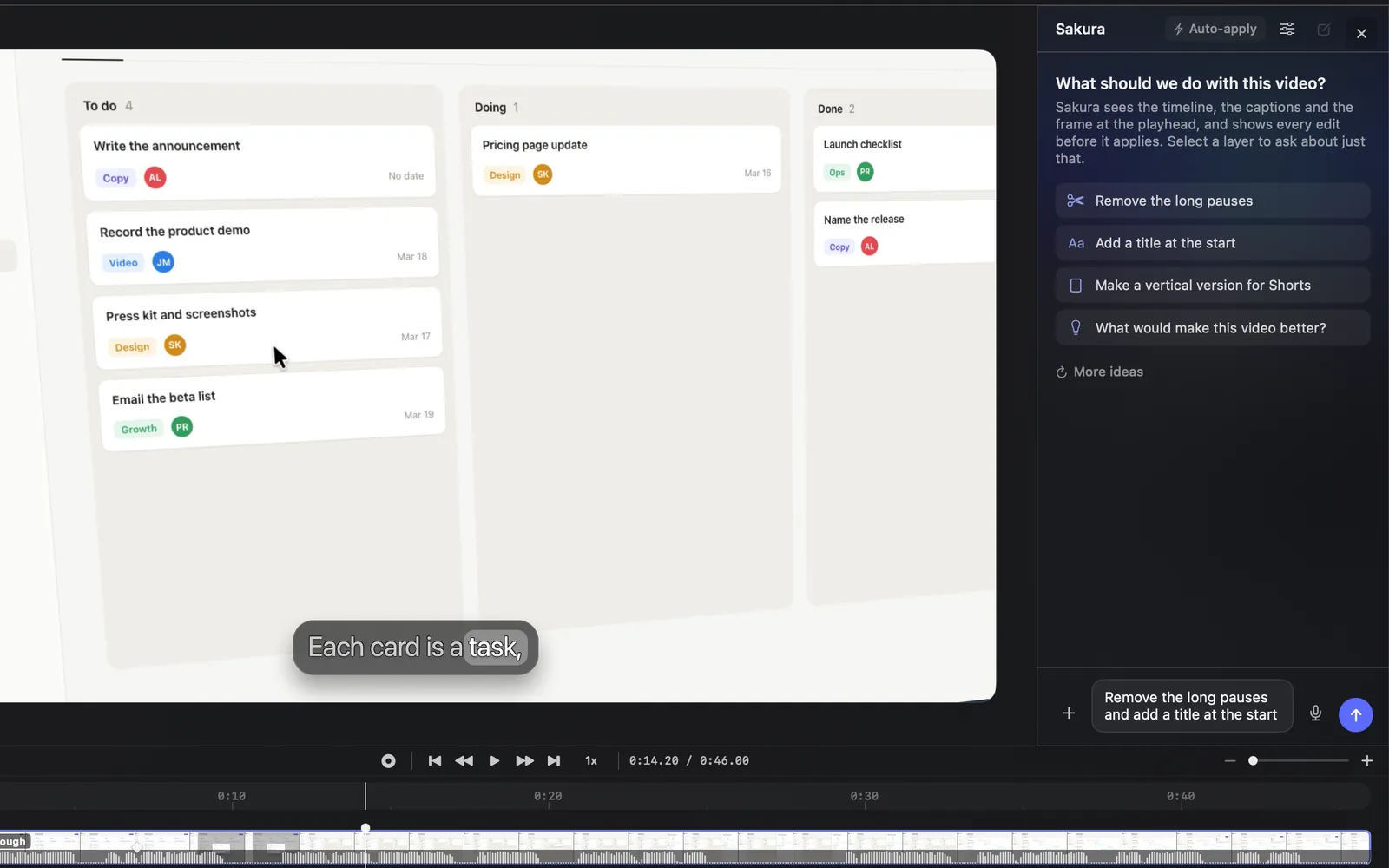
Task: Skip to the start of the video
Action: [435, 761]
